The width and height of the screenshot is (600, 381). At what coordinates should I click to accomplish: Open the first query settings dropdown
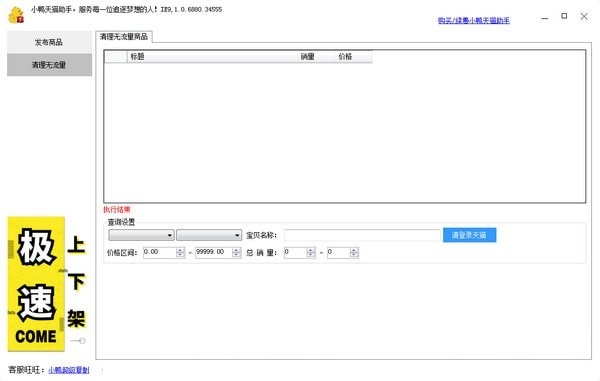pos(141,235)
